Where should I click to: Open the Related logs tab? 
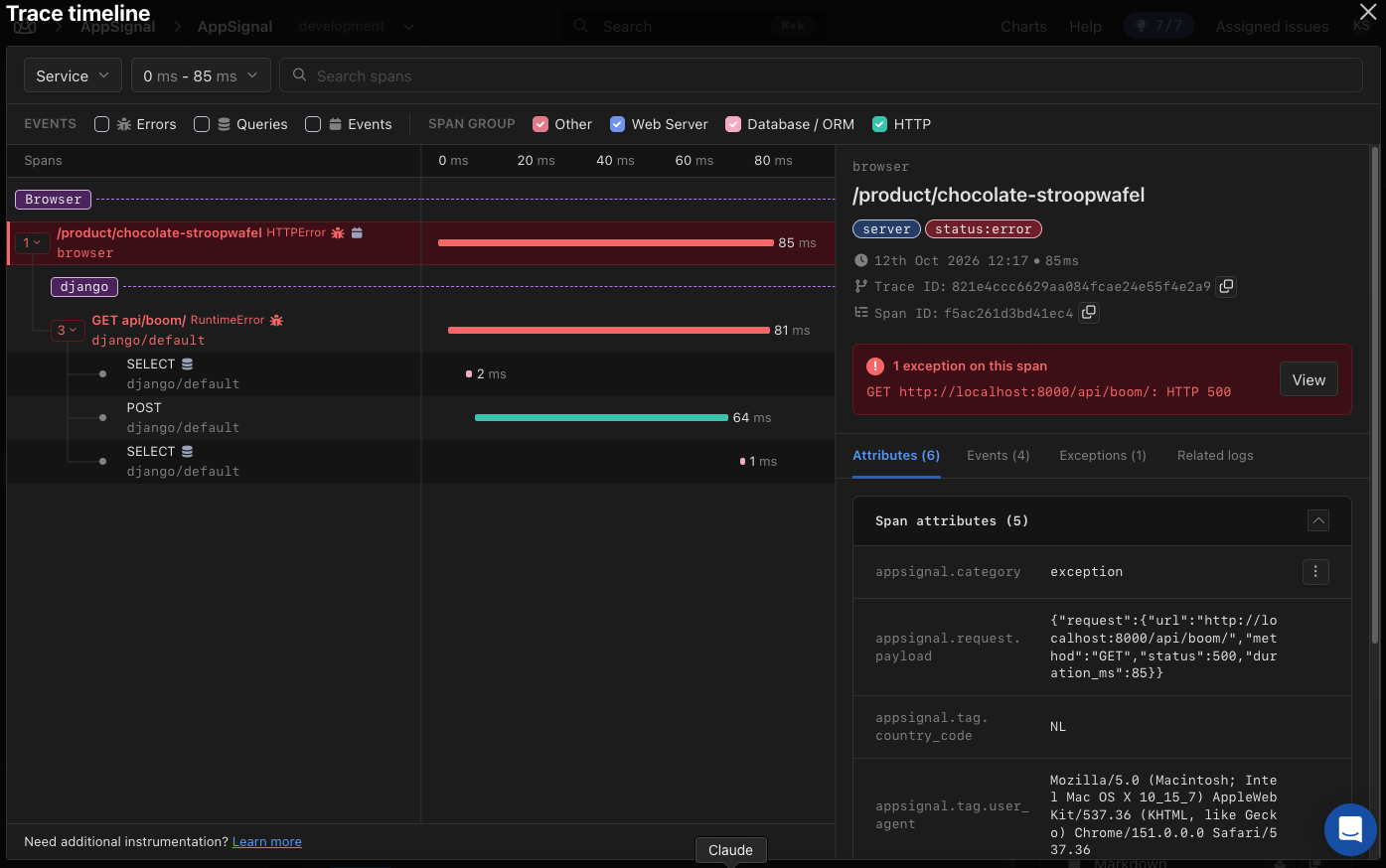(x=1215, y=456)
